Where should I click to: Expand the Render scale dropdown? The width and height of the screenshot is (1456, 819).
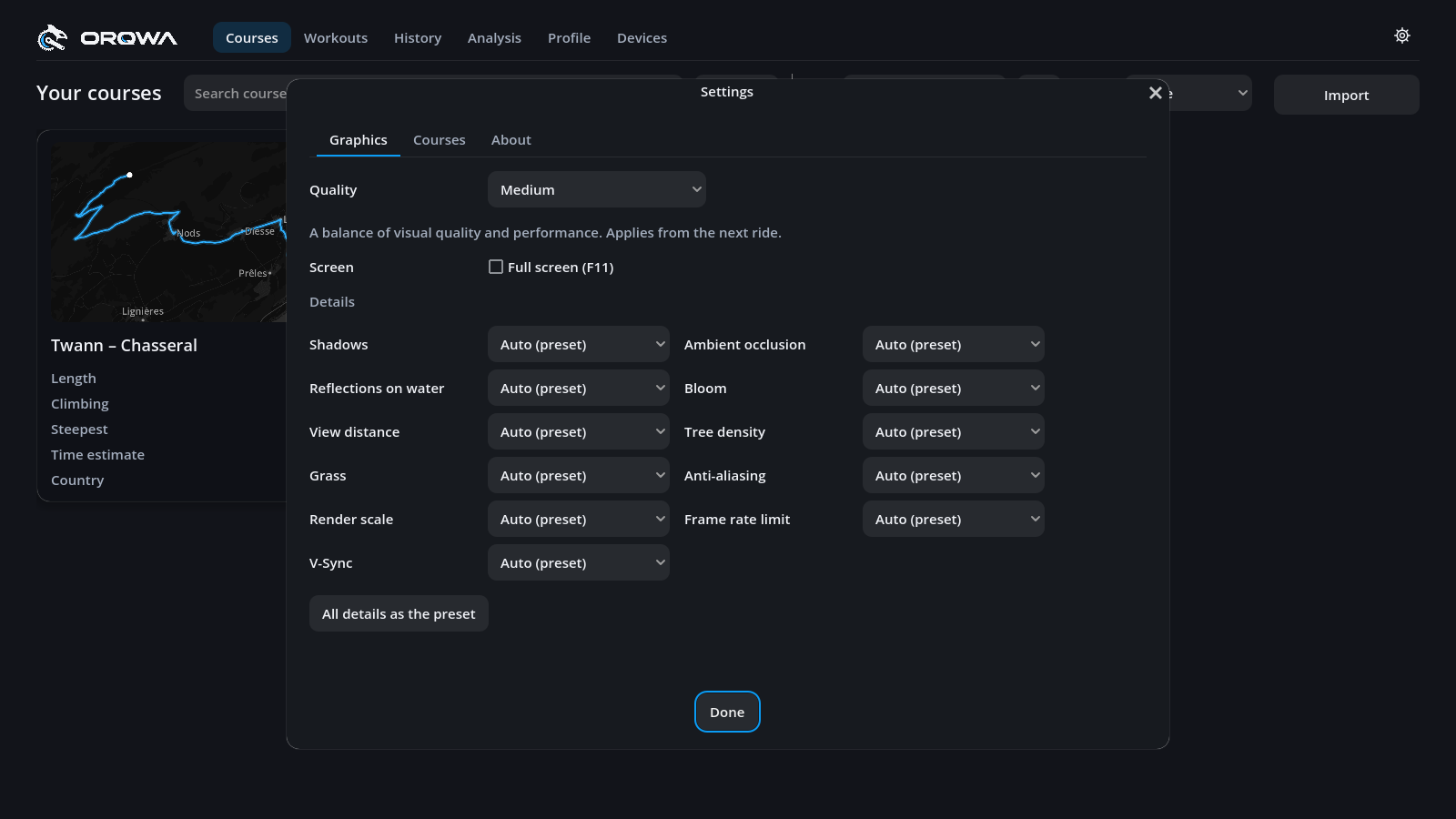coord(579,519)
